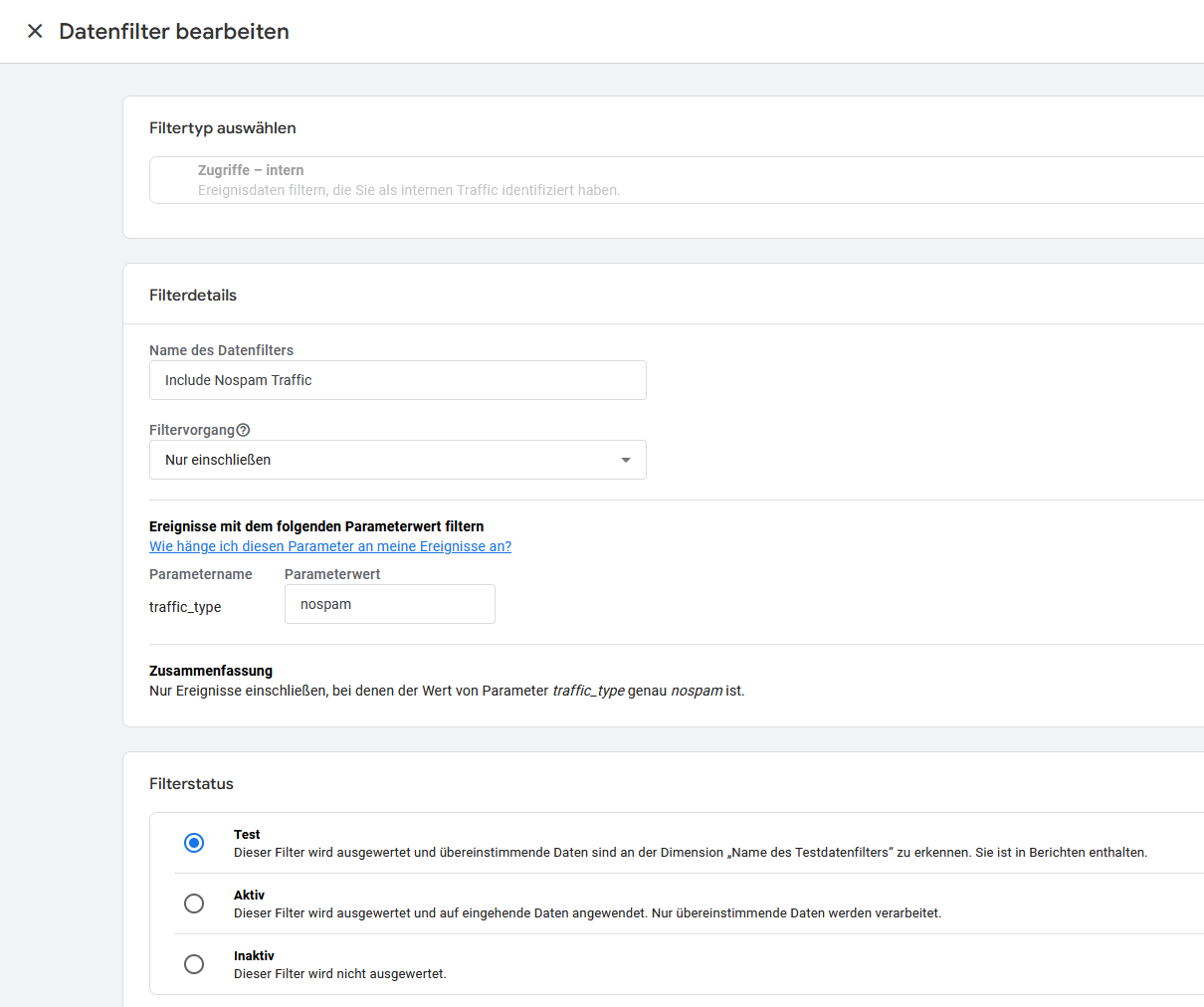The height and width of the screenshot is (1007, 1204).
Task: Click the Filterdetails section heading
Action: 193,295
